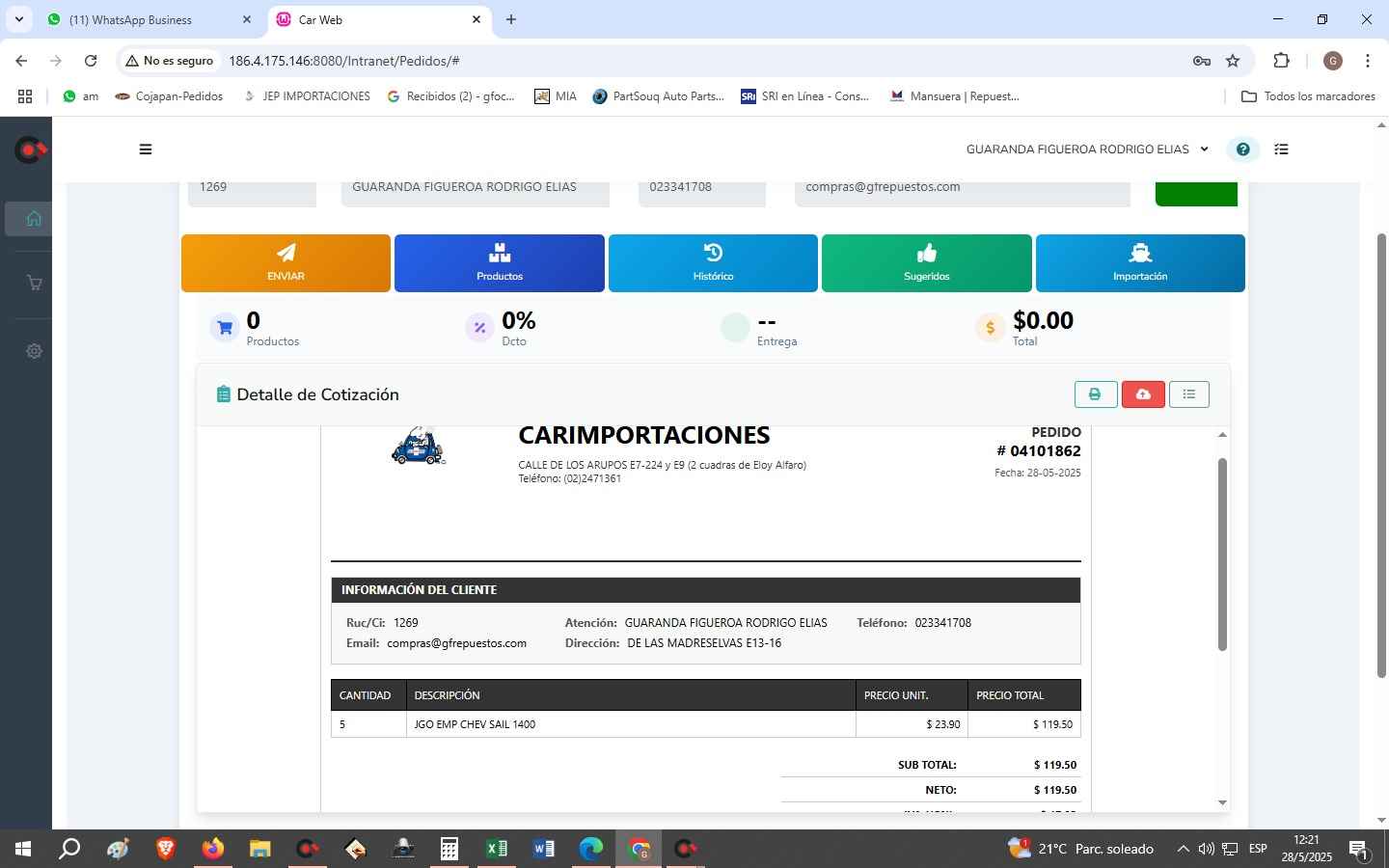Show hidden system tray icons
The image size is (1389, 868).
pos(1183,850)
